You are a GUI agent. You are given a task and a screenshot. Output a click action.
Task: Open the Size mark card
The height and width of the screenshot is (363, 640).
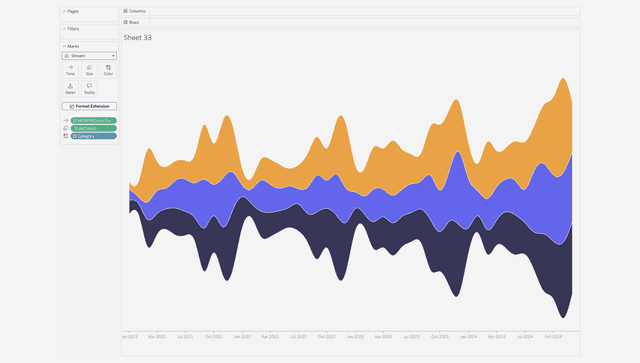pyautogui.click(x=89, y=70)
